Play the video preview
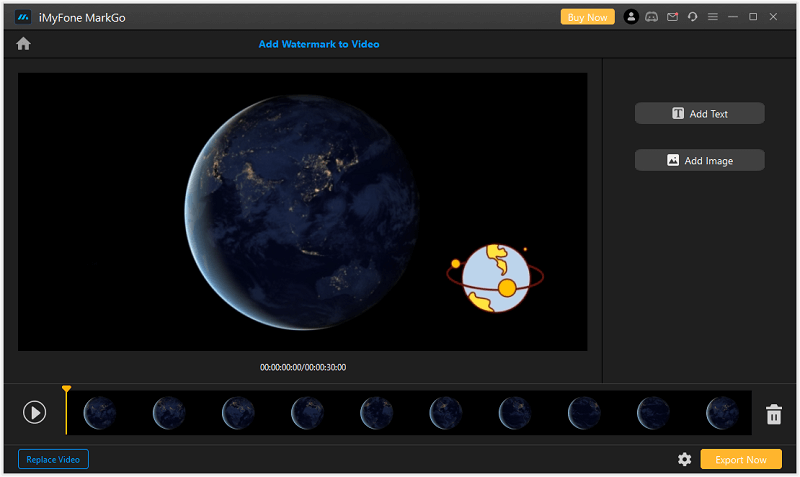 35,412
